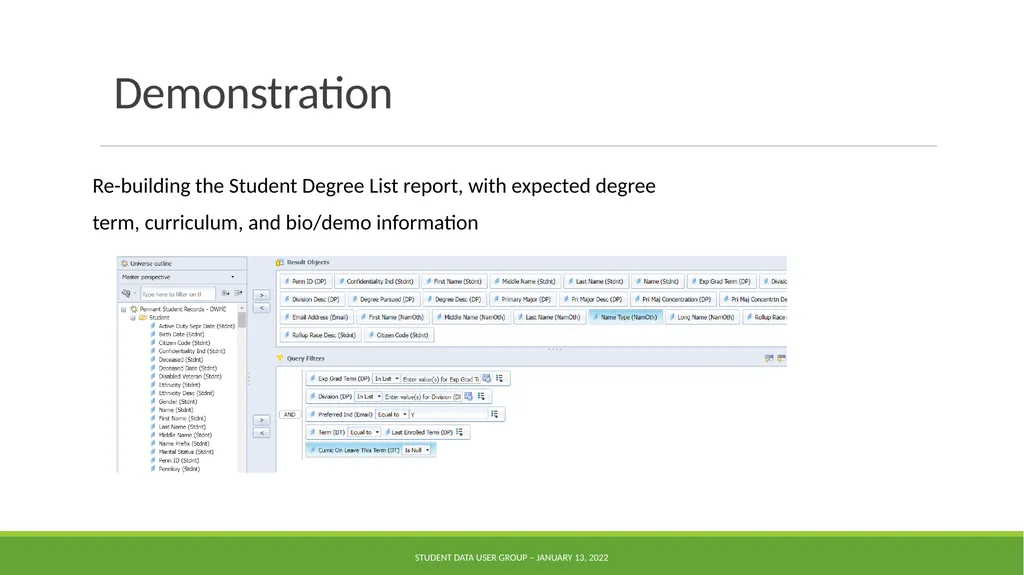1024x575 pixels.
Task: Select Disabled Veteran (Stdnt) in the tree
Action: point(189,376)
